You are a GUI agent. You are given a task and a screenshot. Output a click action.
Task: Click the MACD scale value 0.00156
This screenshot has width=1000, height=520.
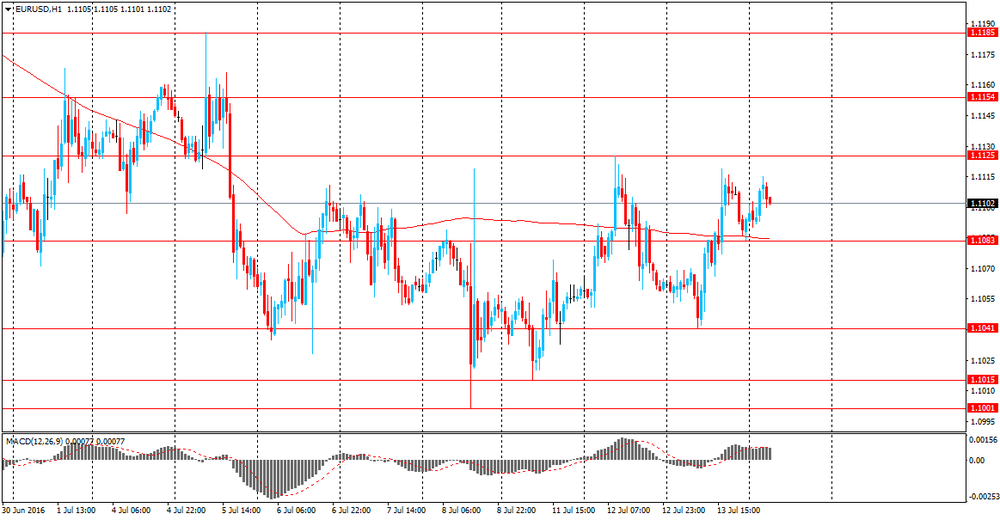coord(984,440)
